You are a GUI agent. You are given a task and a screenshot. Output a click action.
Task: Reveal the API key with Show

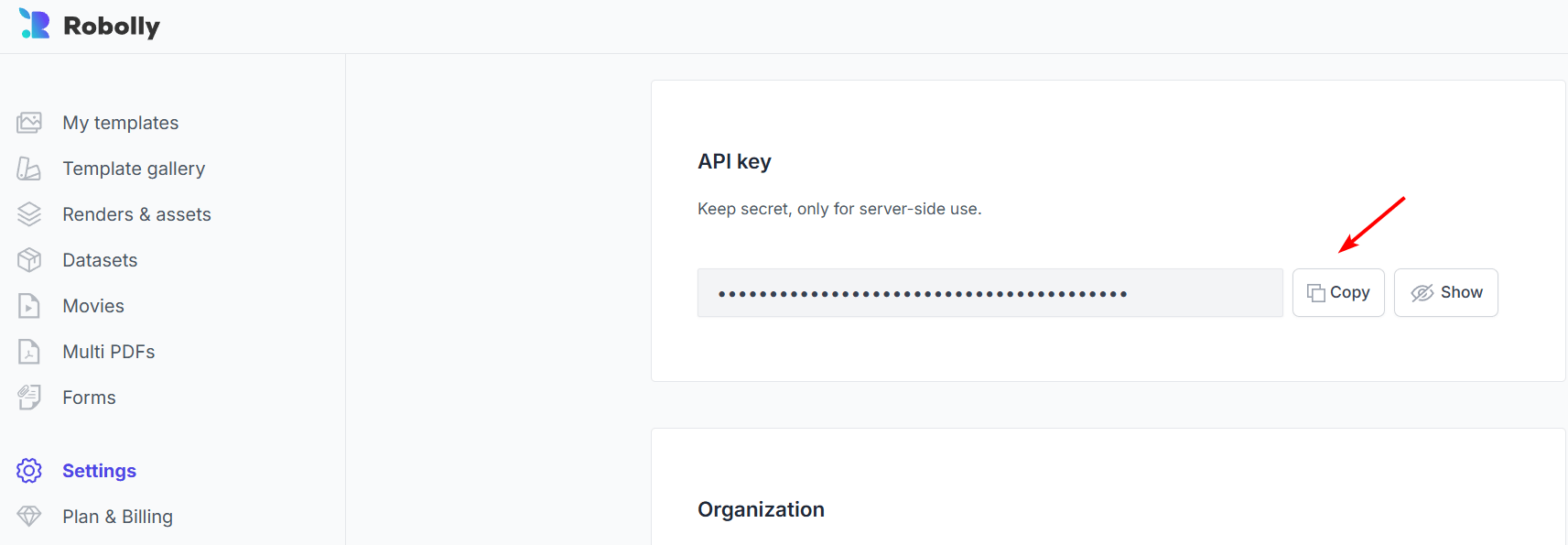coord(1445,293)
